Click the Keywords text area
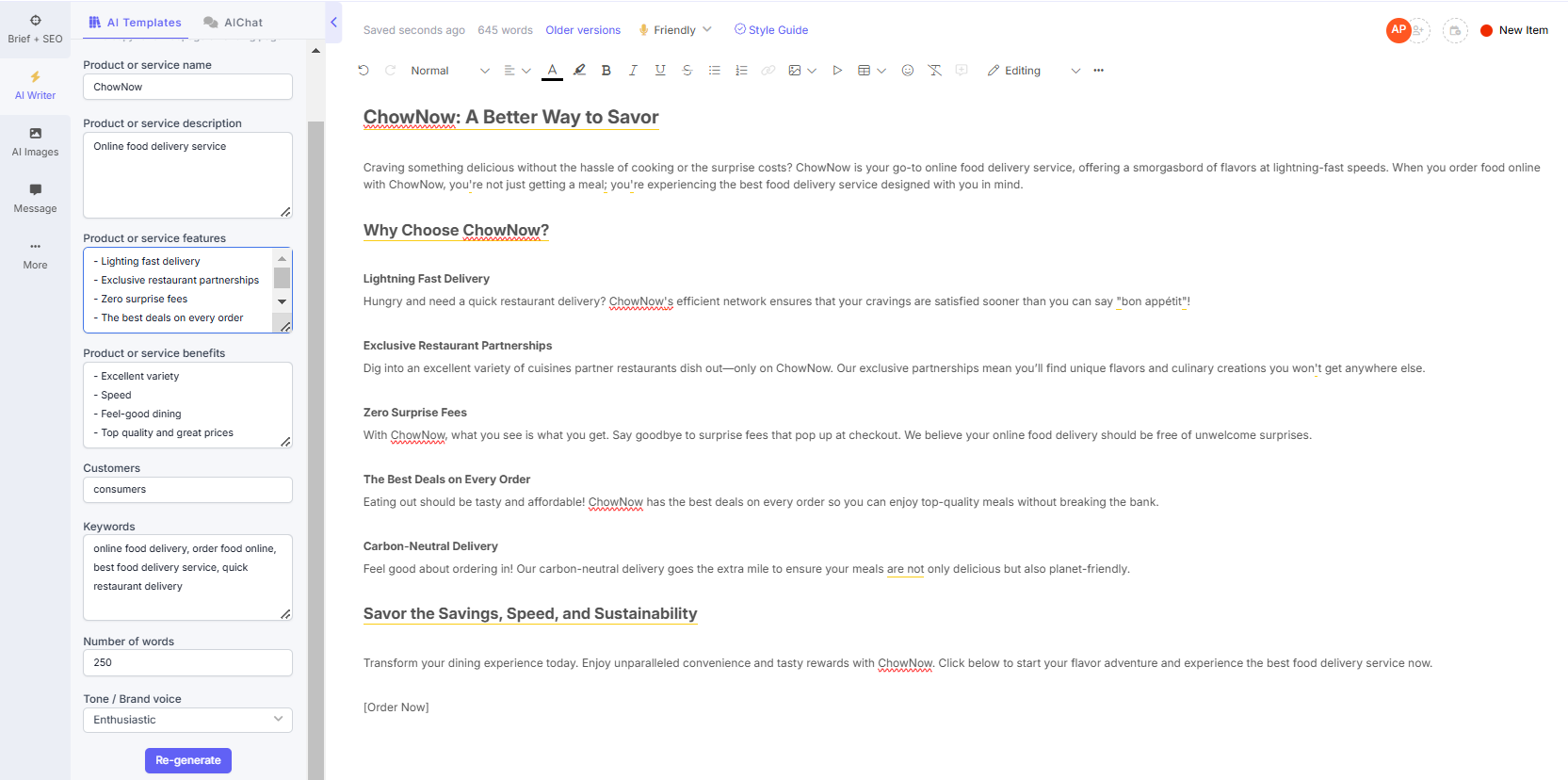The height and width of the screenshot is (780, 1568). coord(187,577)
